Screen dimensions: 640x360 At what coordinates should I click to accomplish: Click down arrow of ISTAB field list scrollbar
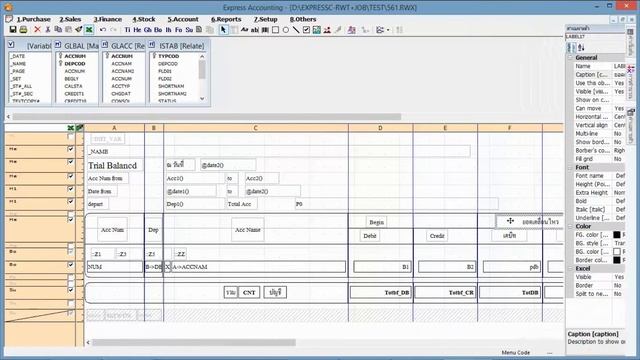[x=202, y=98]
